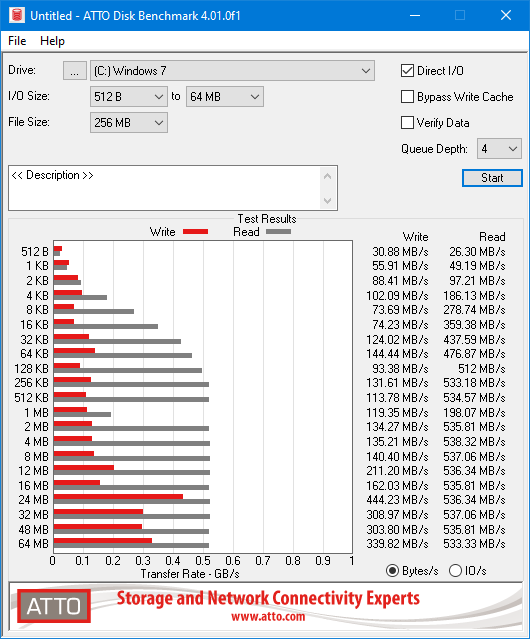Select the Bytes/s radio button

(x=392, y=571)
